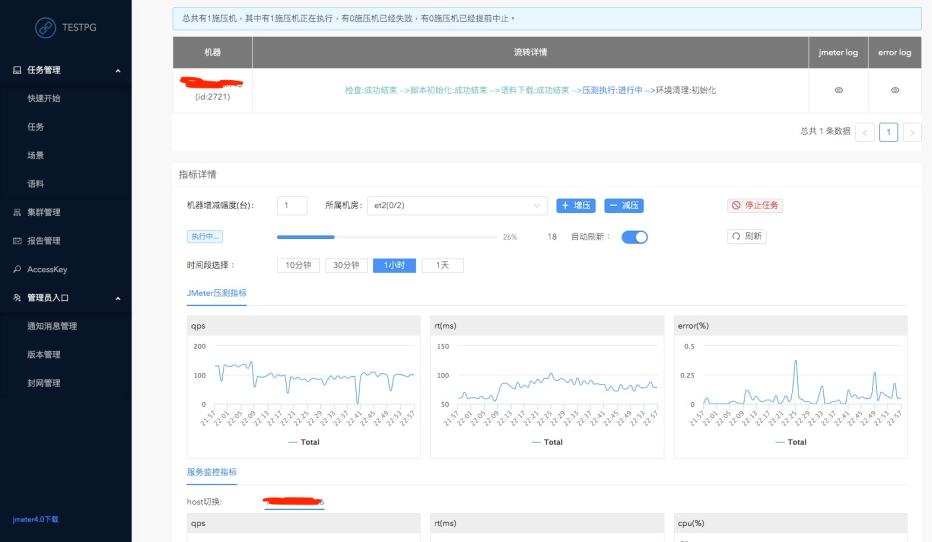
Task: Select page 1 in pagination
Action: [x=888, y=133]
